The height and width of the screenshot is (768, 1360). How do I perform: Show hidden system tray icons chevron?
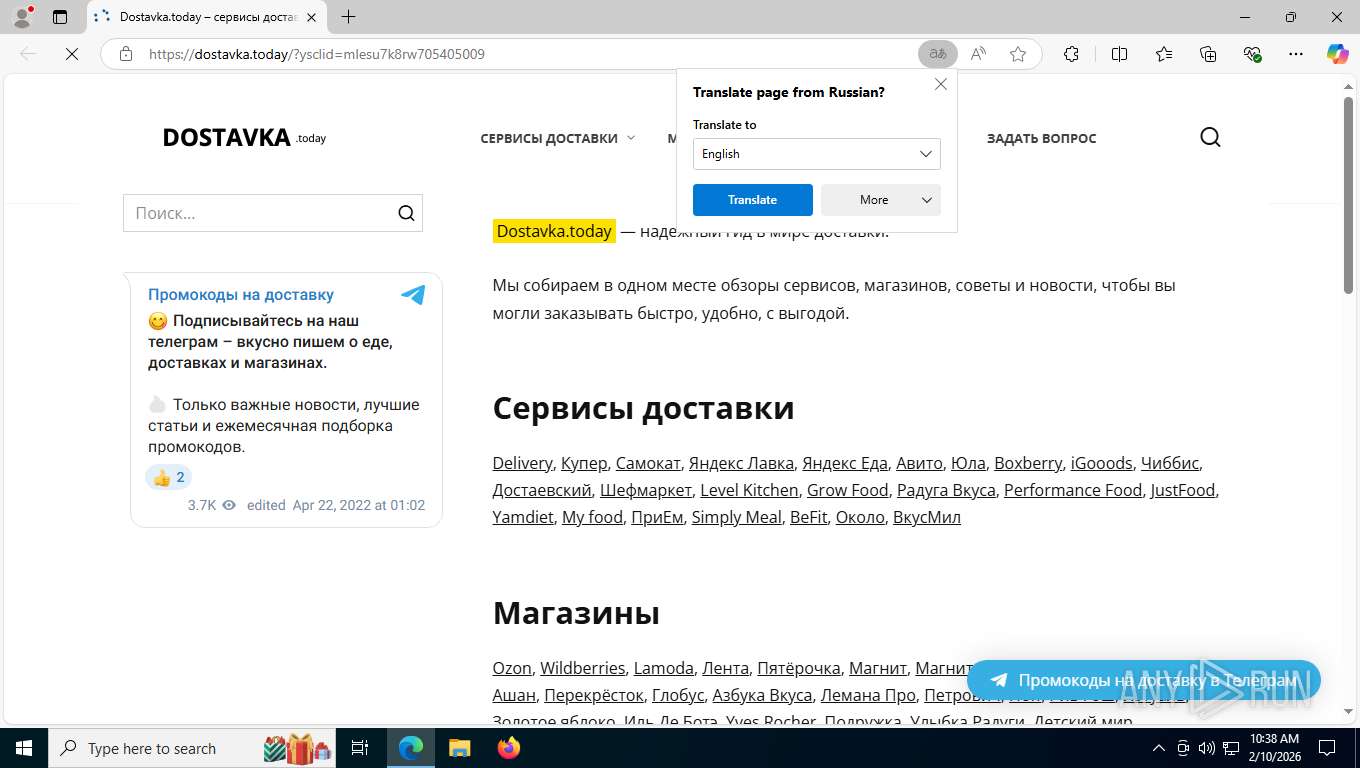pos(1159,748)
